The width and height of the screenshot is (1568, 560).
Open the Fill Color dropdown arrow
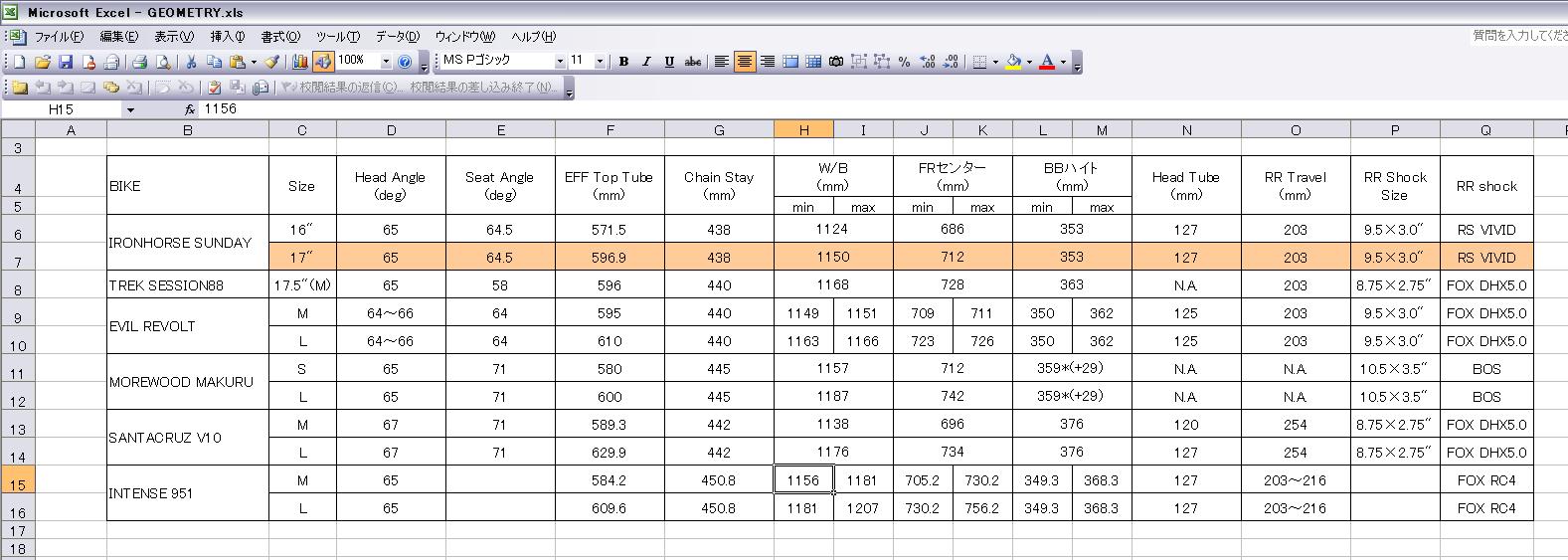tap(1029, 62)
